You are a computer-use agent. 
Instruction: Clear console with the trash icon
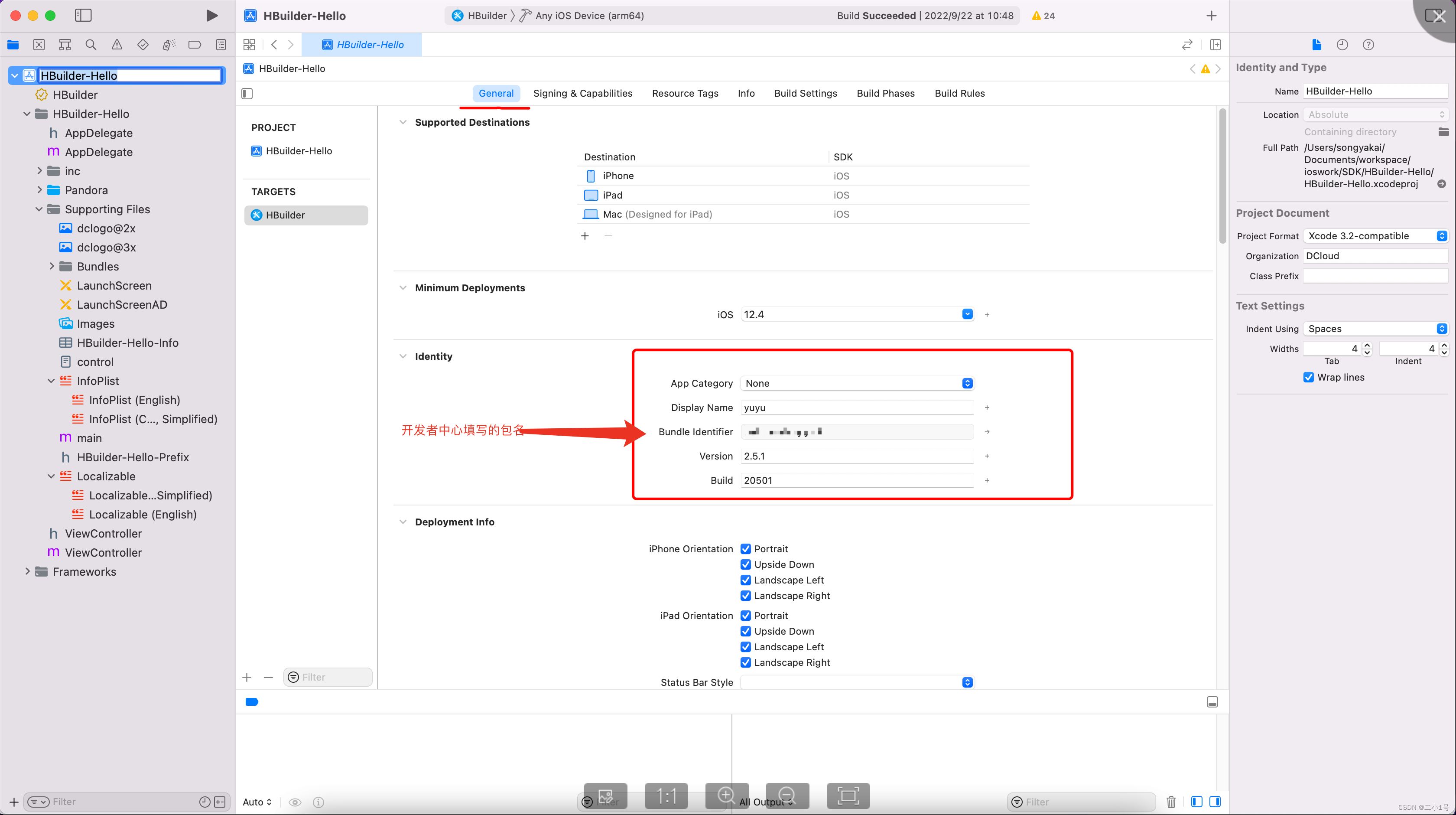1171,802
